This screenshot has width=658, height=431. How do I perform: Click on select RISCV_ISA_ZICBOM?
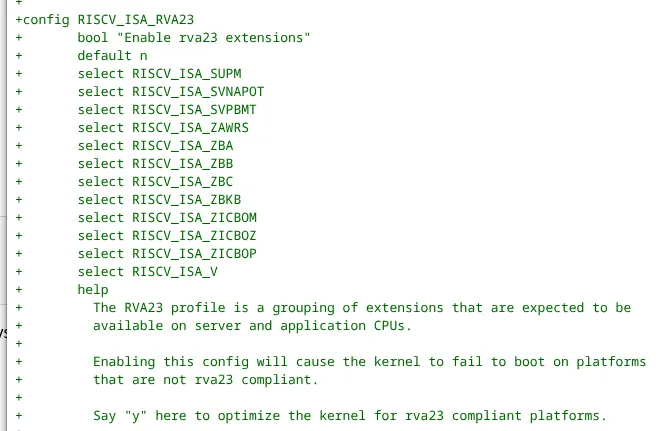(x=167, y=217)
